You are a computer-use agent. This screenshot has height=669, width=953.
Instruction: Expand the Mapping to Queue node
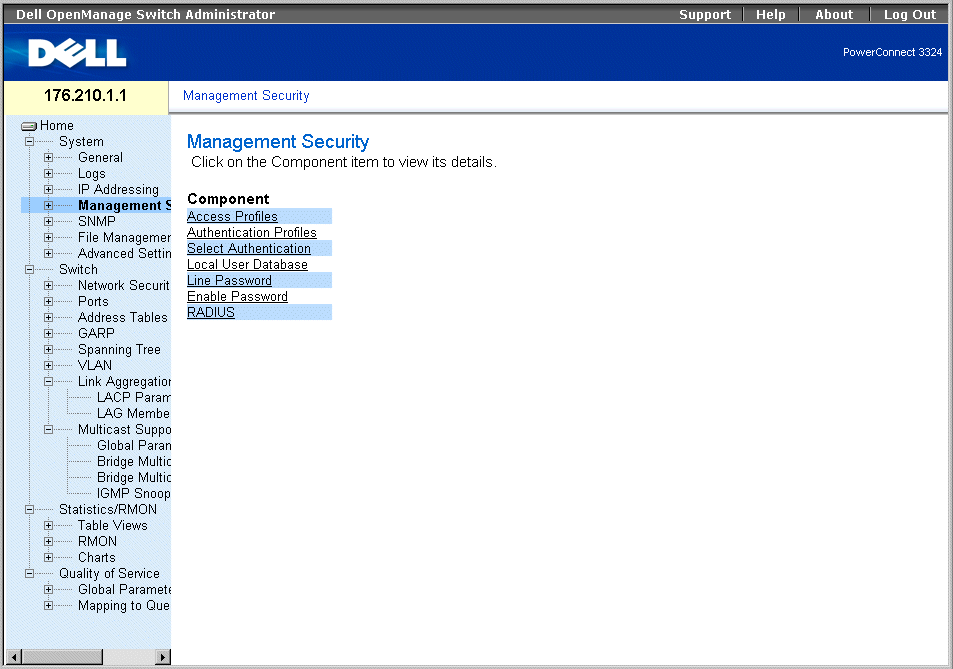(49, 606)
